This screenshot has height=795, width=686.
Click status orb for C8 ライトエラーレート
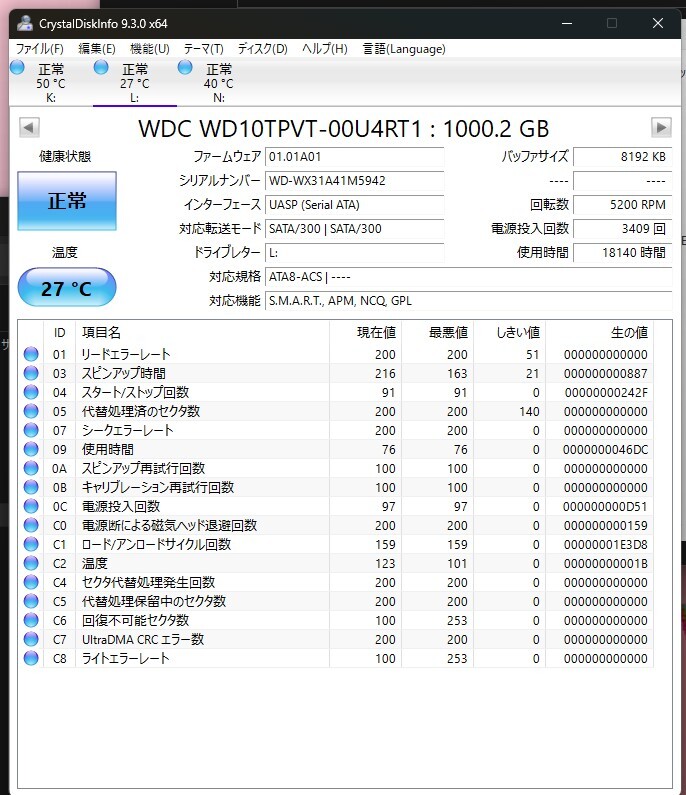tap(31, 658)
